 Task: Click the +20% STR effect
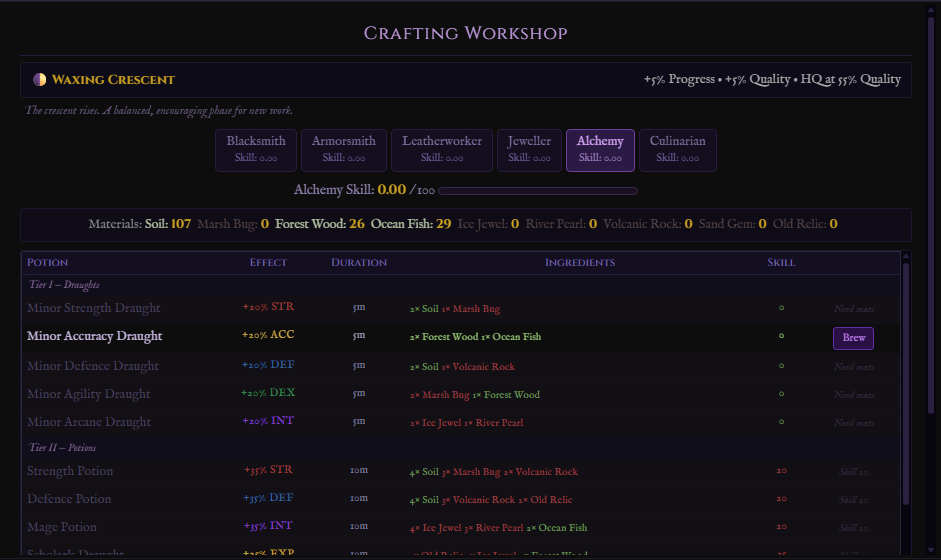(x=268, y=307)
